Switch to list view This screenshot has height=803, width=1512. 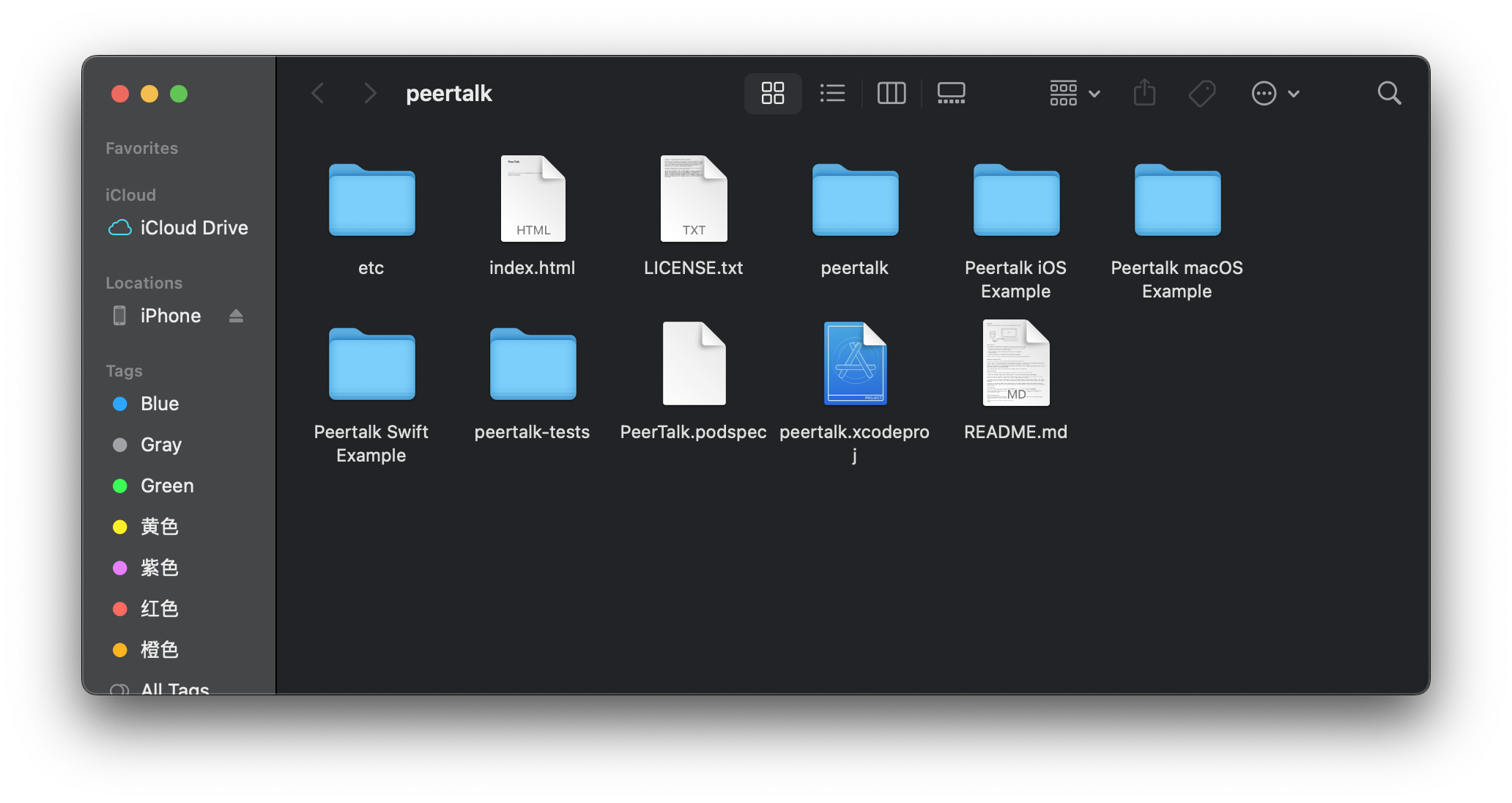[x=832, y=93]
